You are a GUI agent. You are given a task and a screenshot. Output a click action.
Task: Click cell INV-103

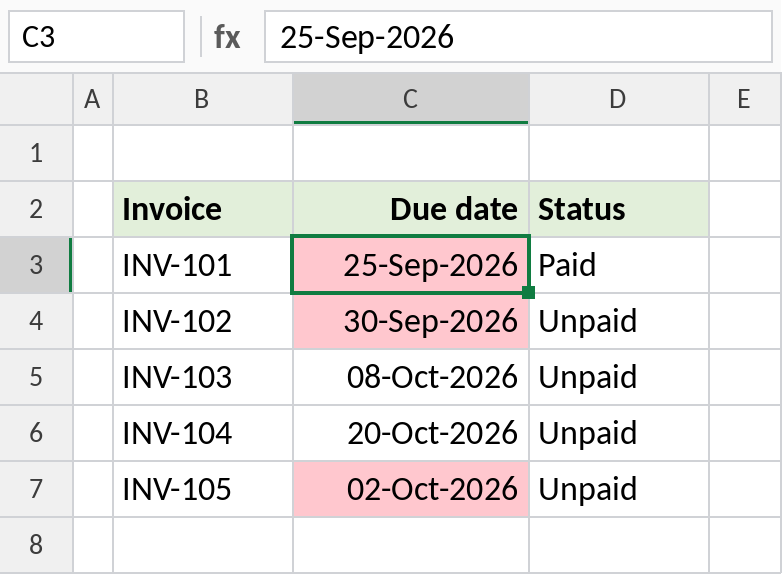click(x=203, y=377)
